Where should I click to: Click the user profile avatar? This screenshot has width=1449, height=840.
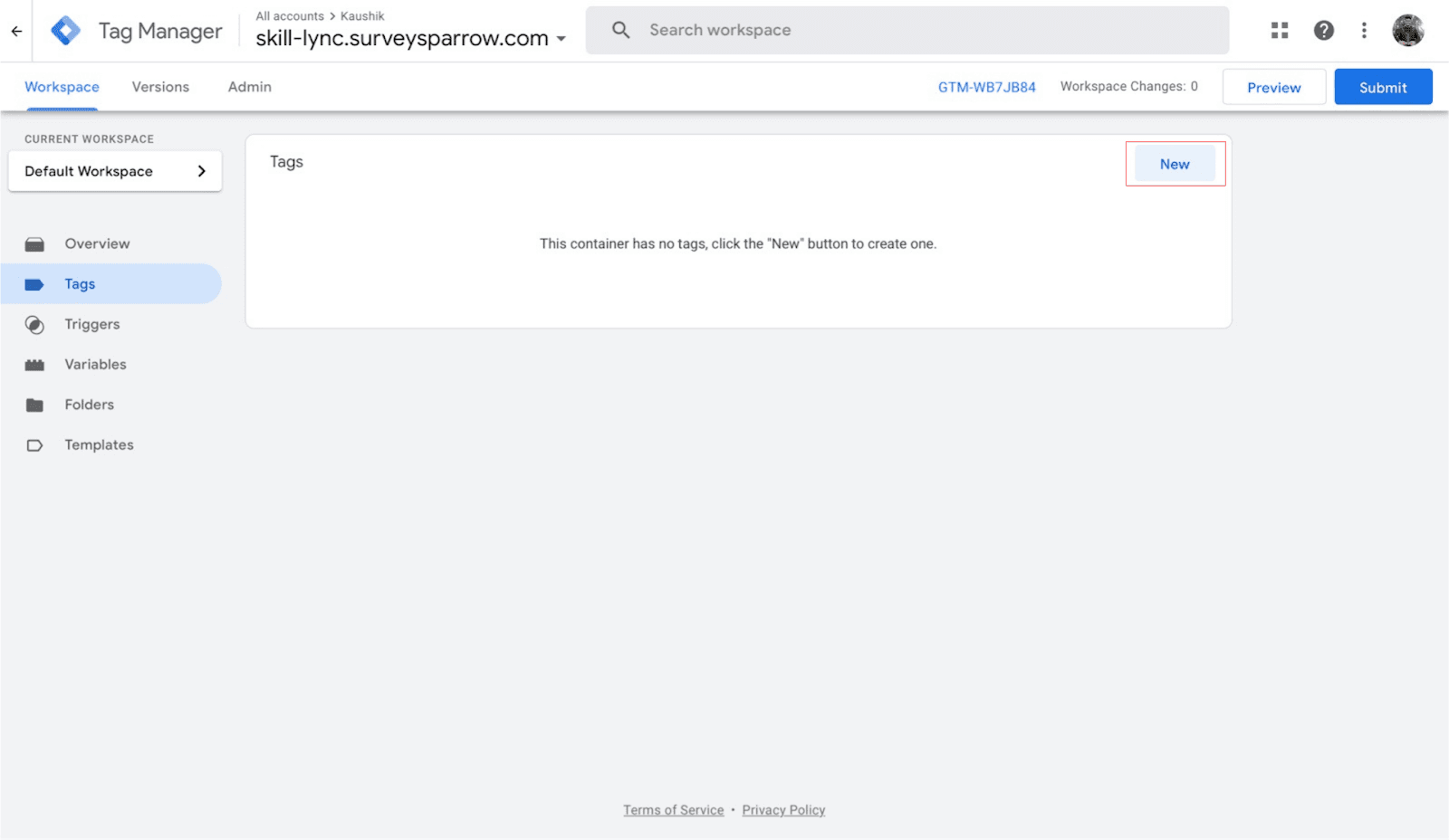point(1407,31)
